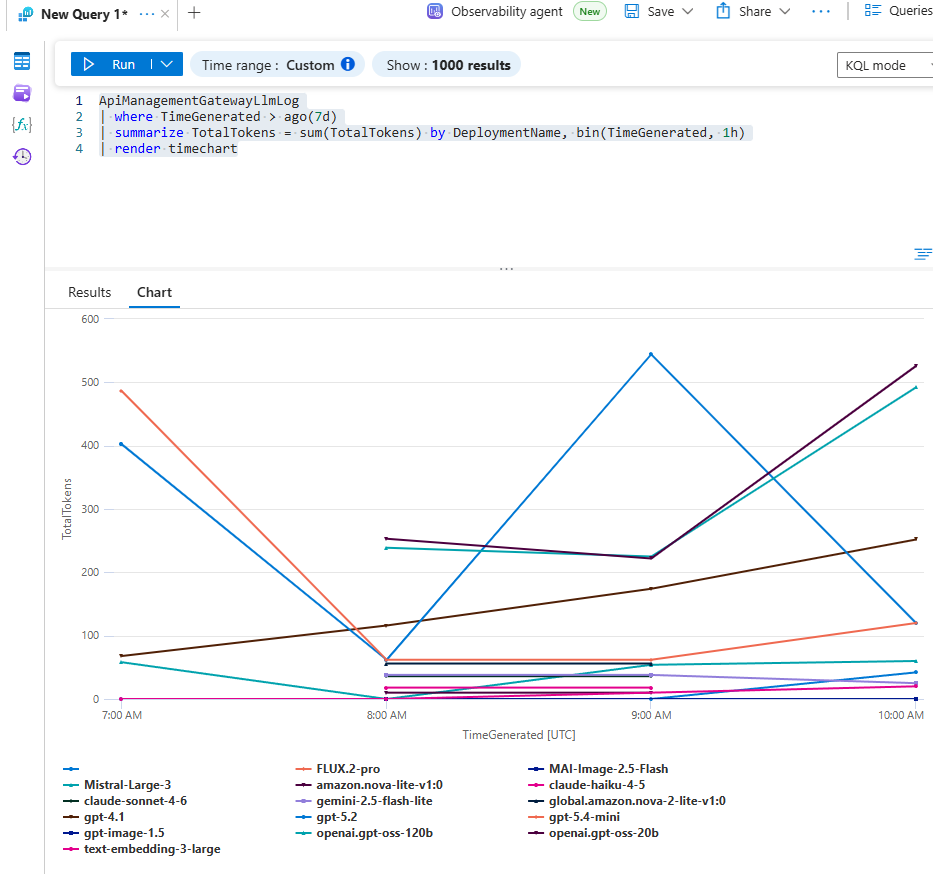Click the Share label in toolbar

click(x=755, y=11)
